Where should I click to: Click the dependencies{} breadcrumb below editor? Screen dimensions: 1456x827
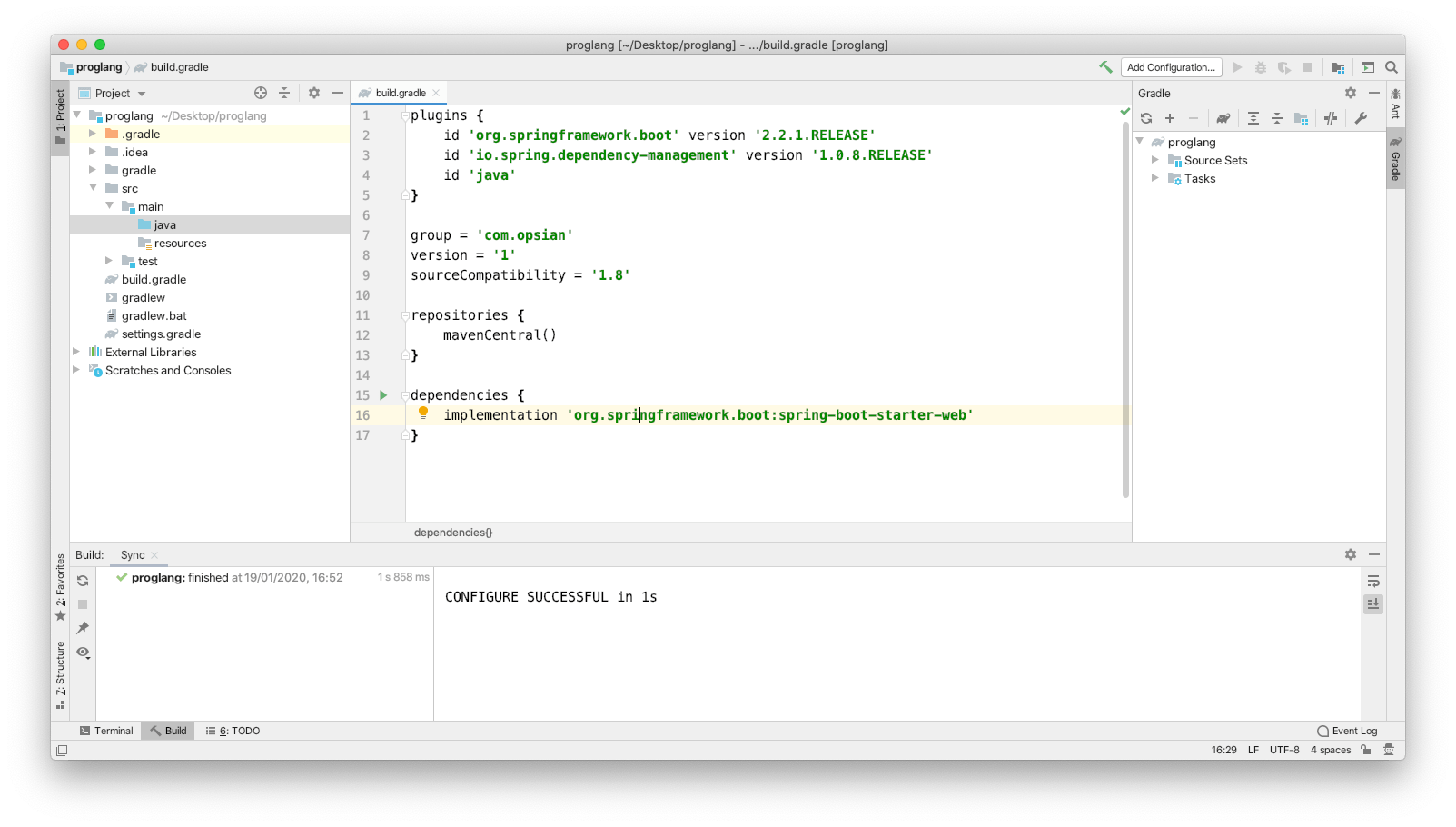coord(452,532)
